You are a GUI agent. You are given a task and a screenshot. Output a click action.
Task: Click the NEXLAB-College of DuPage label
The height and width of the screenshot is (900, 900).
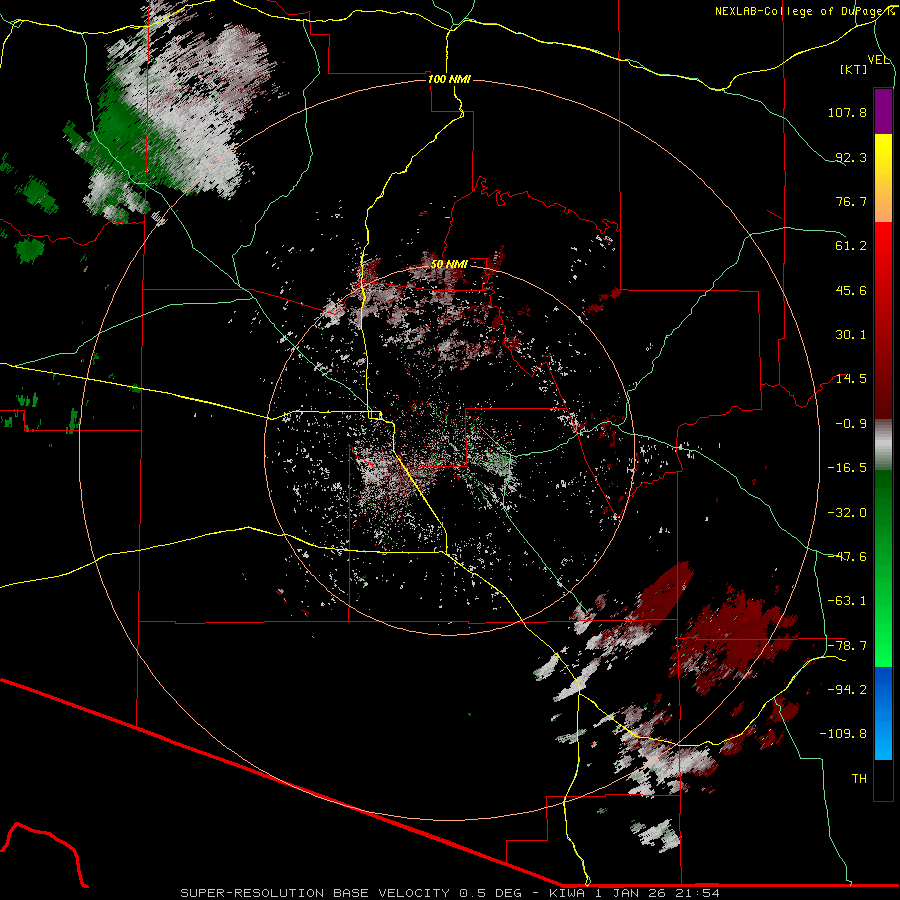(x=804, y=11)
